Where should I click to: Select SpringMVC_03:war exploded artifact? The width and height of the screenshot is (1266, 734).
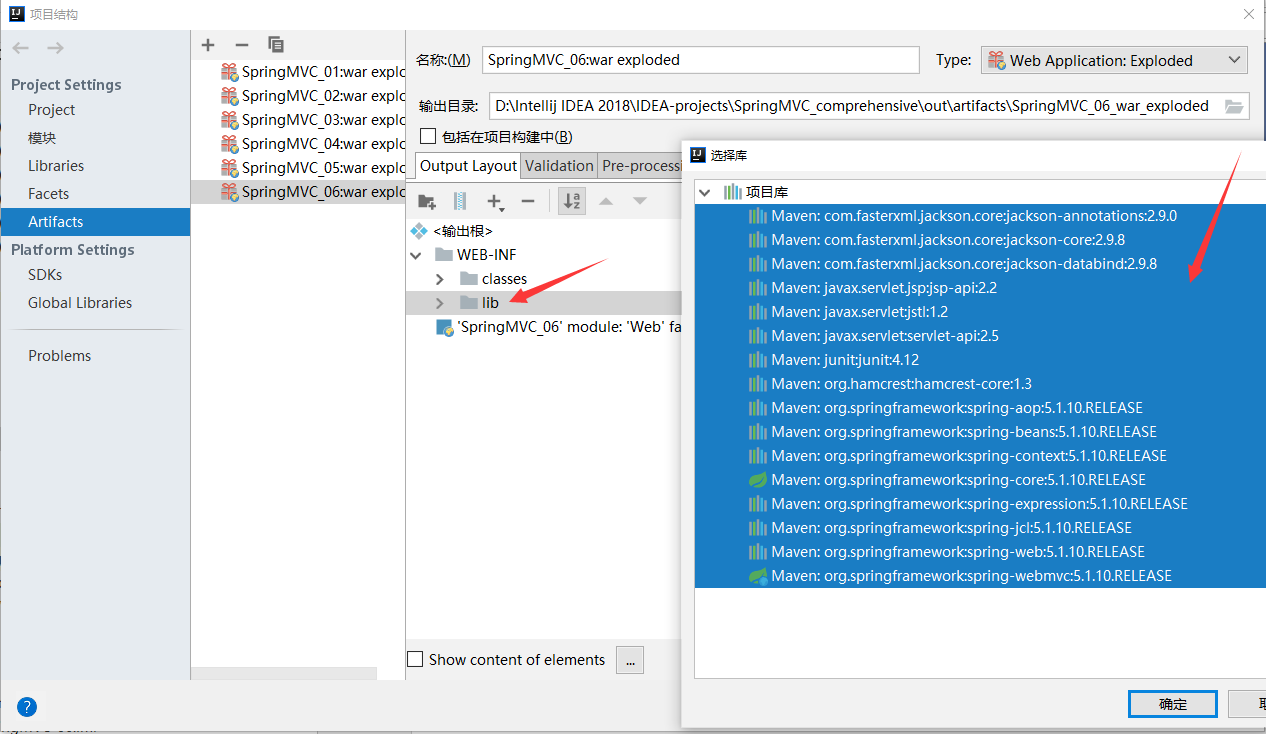tap(298, 120)
